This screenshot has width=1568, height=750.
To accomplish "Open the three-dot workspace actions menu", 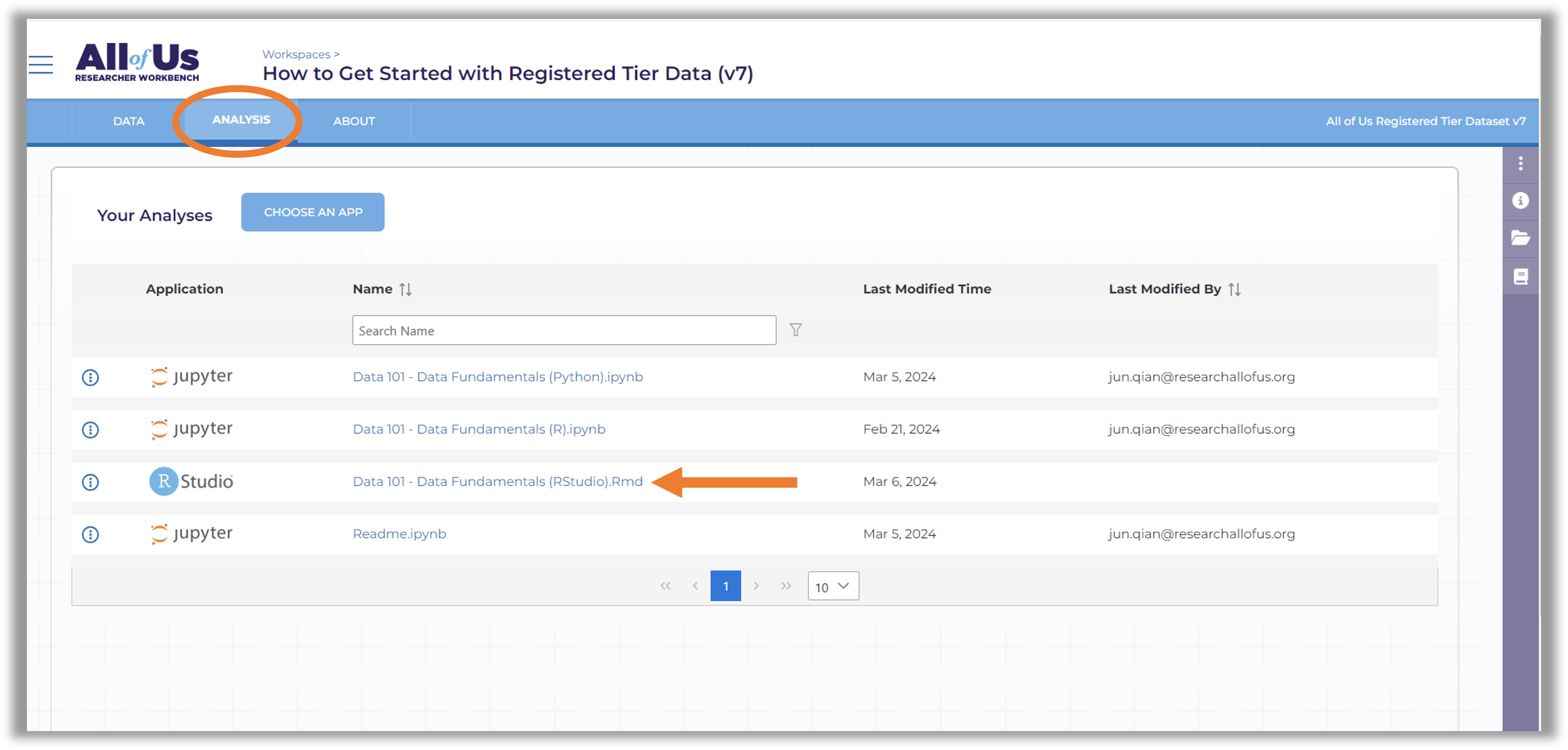I will click(x=1521, y=163).
